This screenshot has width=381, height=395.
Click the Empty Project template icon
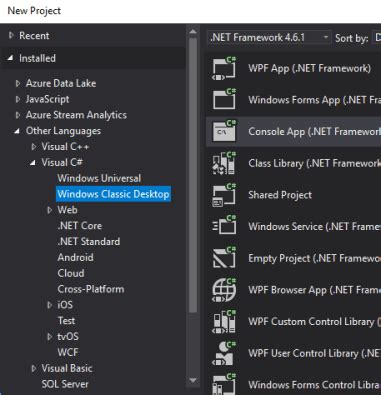[224, 258]
